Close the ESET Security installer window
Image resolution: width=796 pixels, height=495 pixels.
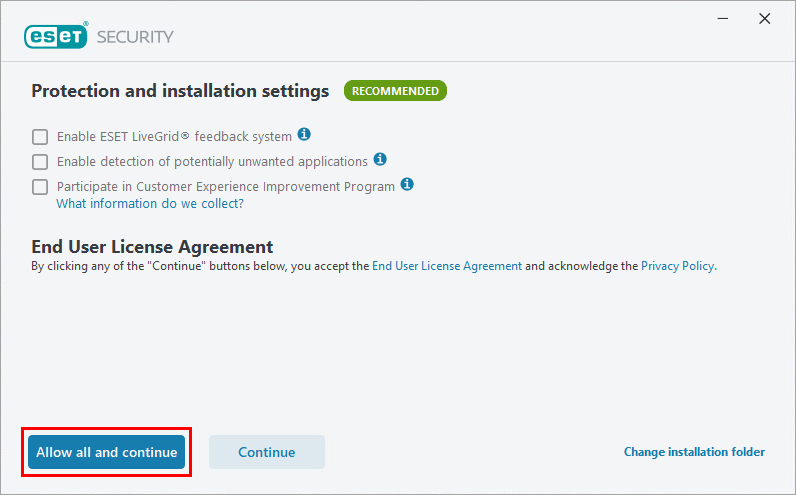click(x=765, y=19)
